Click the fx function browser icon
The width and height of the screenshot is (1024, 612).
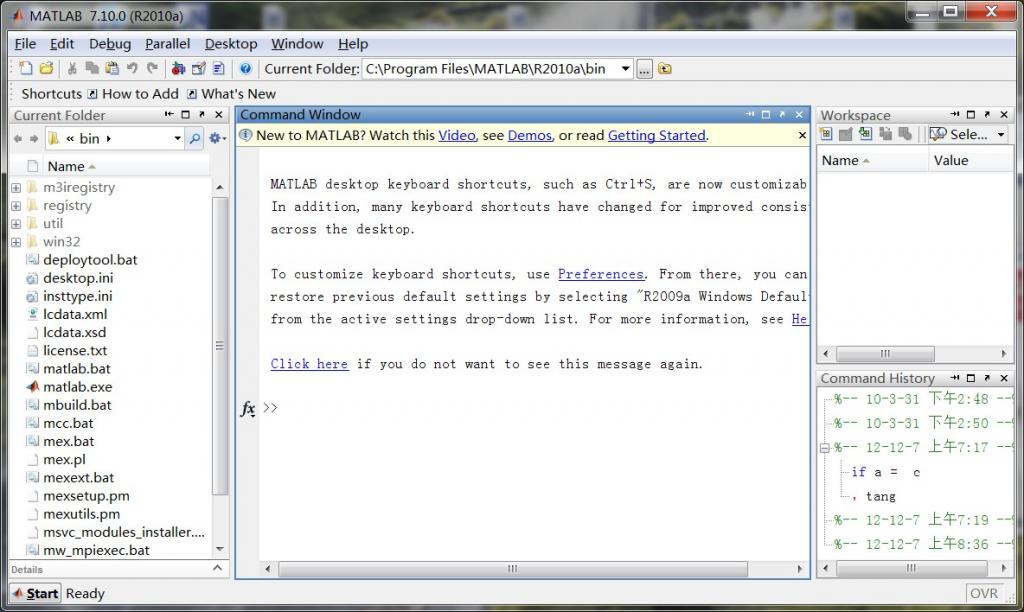(x=248, y=409)
